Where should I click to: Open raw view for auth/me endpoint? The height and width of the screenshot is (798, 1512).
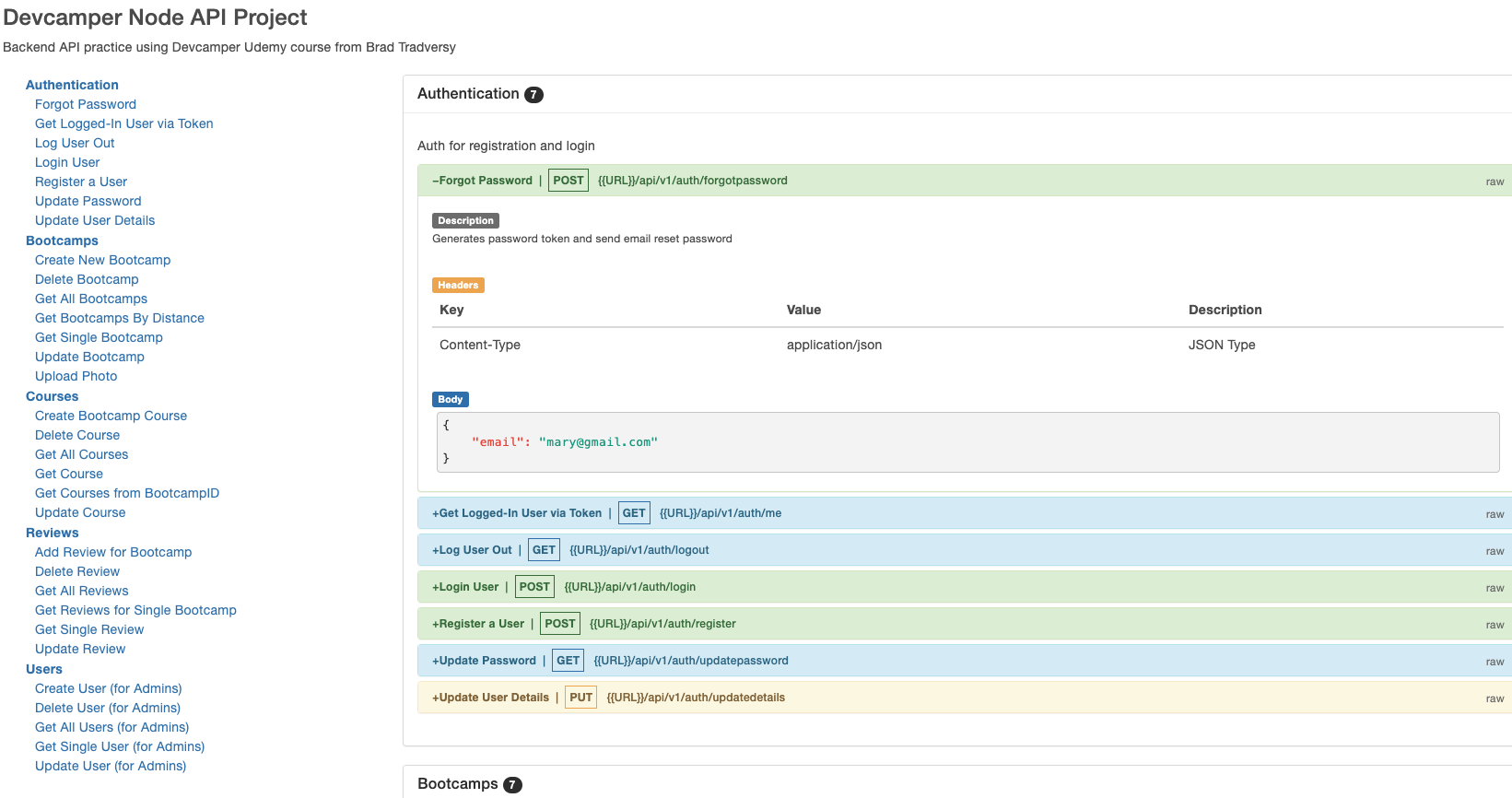[x=1494, y=514]
